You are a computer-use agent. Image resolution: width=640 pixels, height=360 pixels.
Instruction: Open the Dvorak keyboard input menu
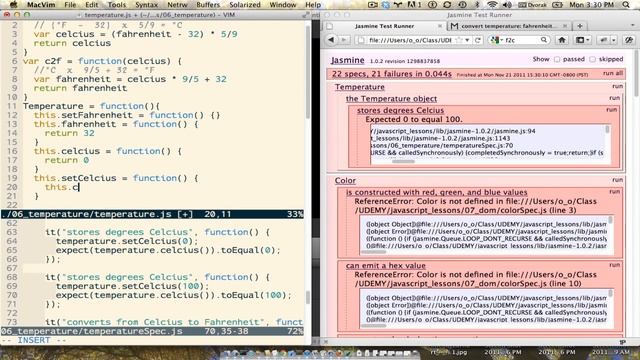click(532, 5)
